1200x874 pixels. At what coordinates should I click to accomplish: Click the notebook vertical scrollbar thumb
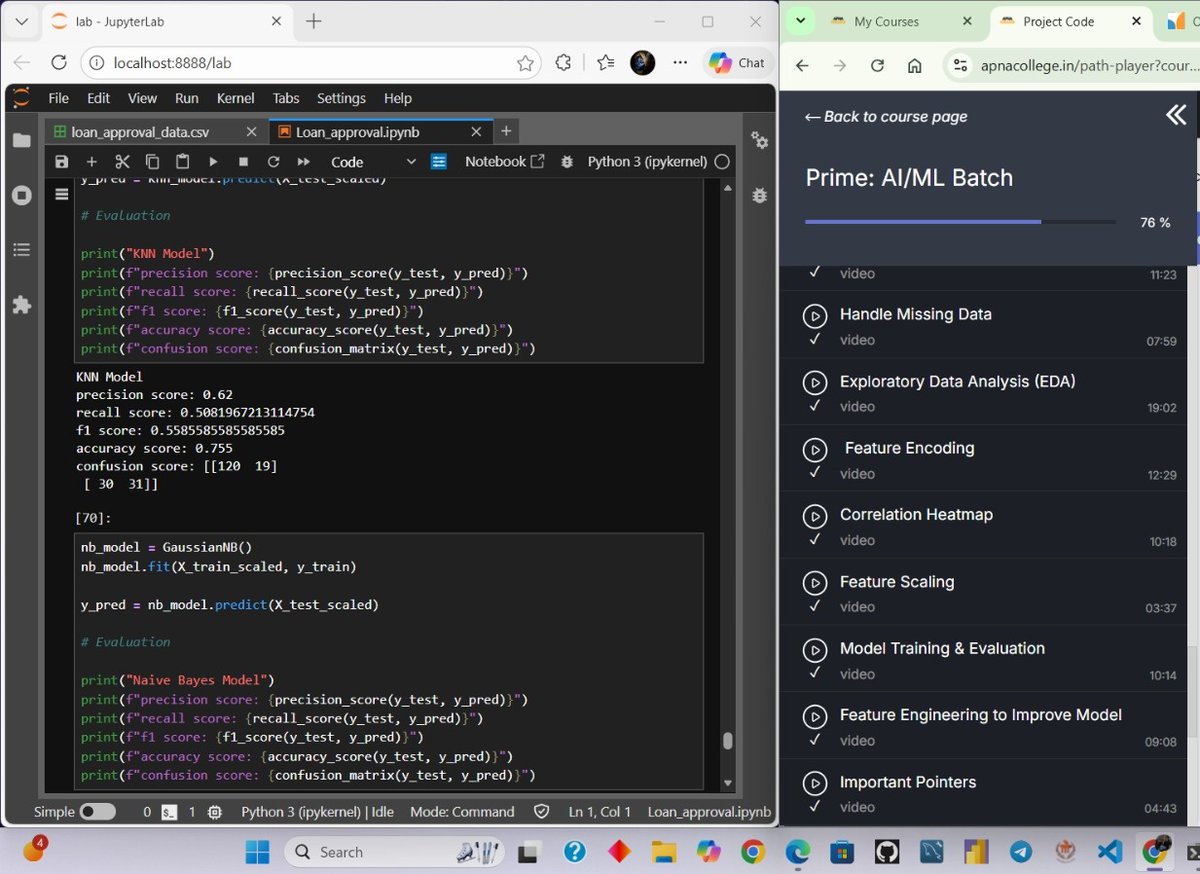click(x=728, y=741)
